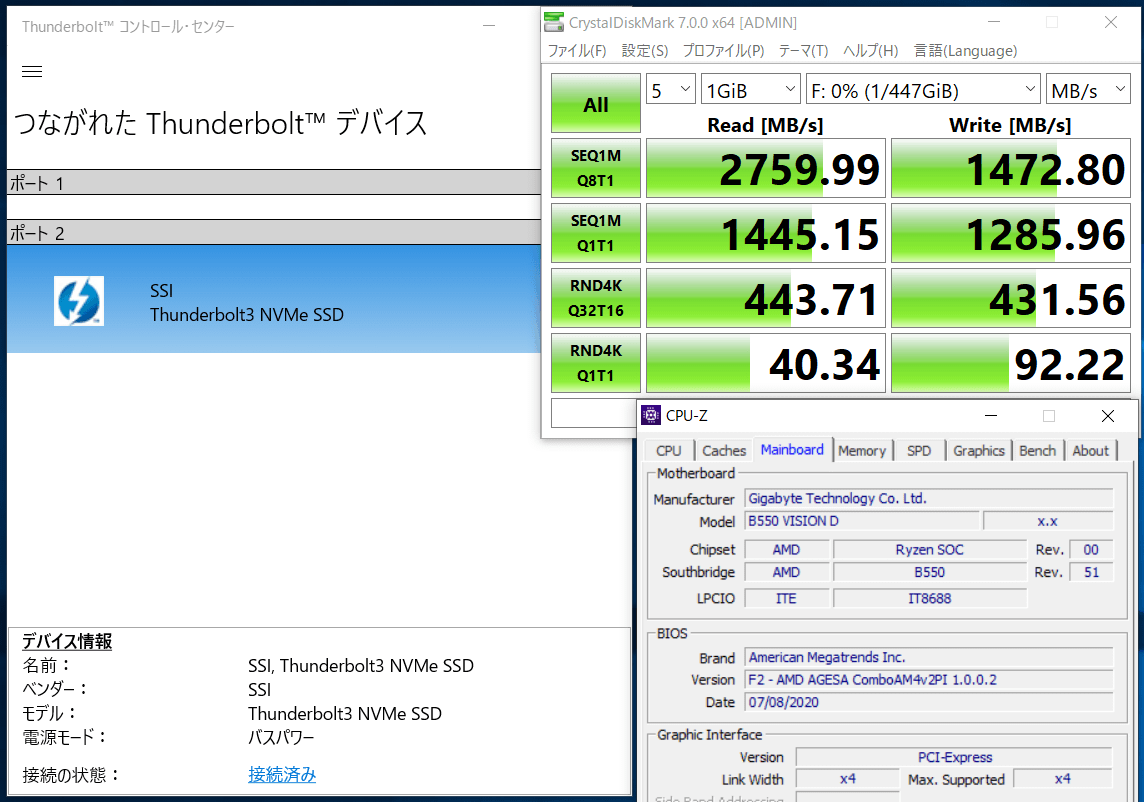Viewport: 1144px width, 802px height.
Task: Click the CPU-Z title bar icon
Action: coord(651,415)
